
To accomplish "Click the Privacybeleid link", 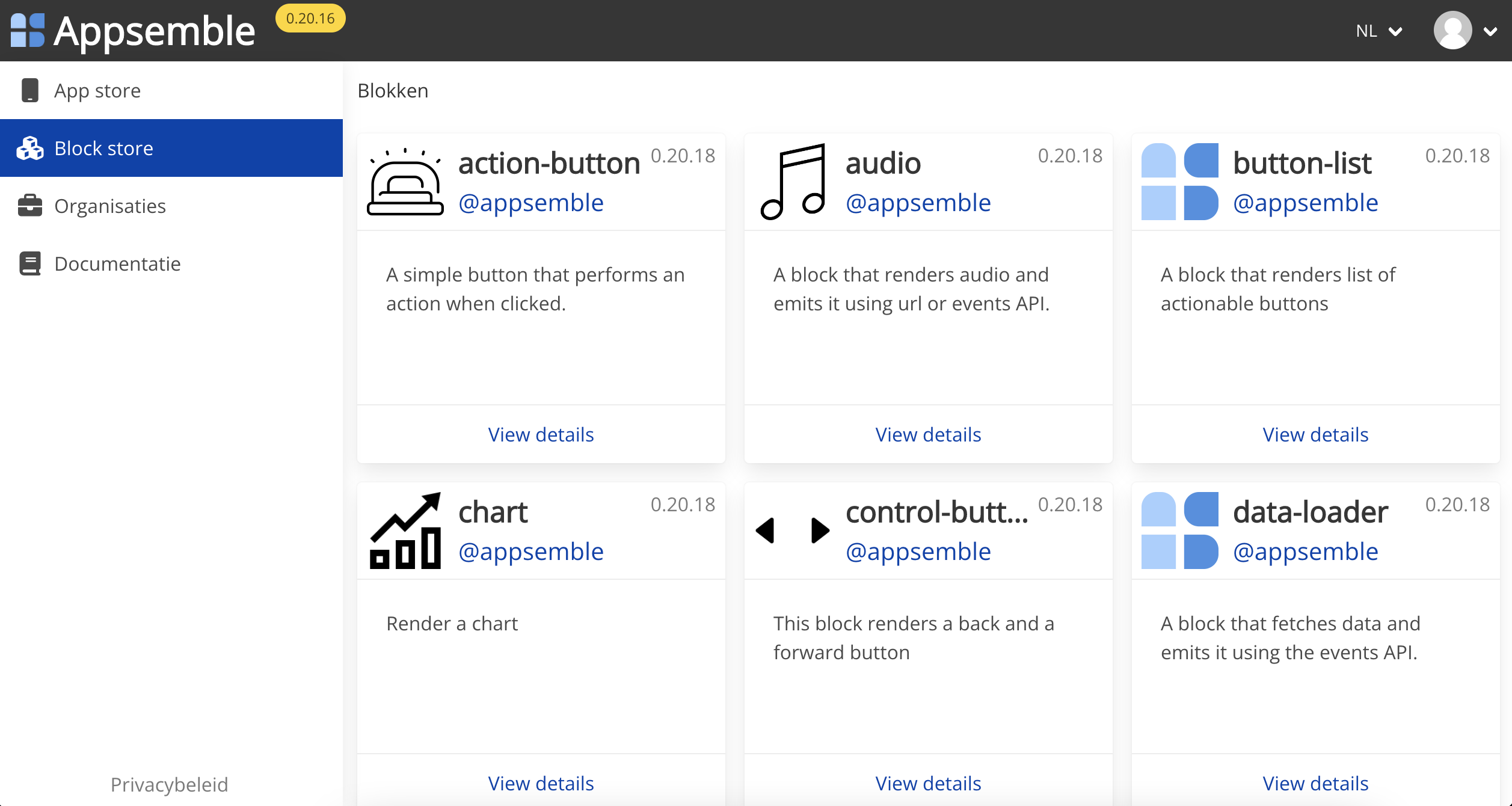I will [x=169, y=784].
